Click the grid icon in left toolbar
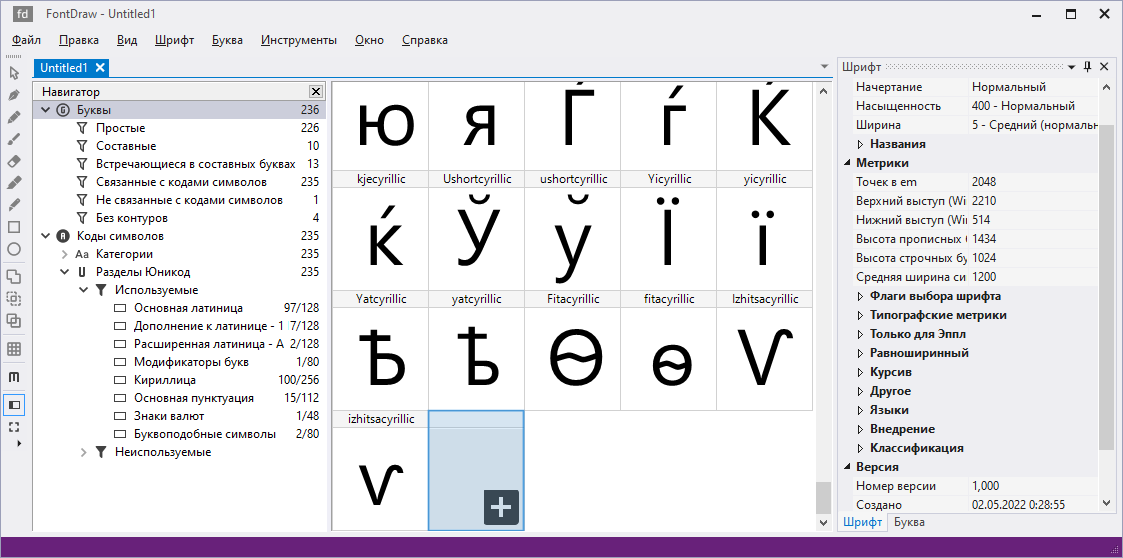Image resolution: width=1123 pixels, height=558 pixels. tap(14, 349)
